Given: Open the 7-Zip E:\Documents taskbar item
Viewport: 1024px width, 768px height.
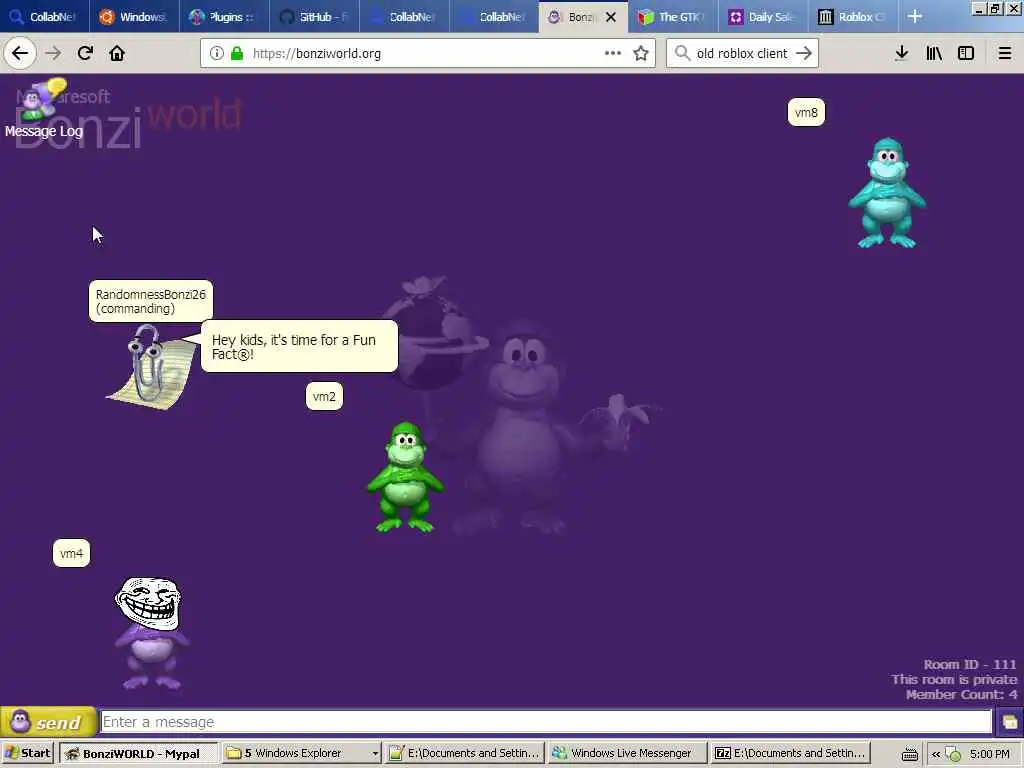Looking at the screenshot, I should [x=791, y=753].
